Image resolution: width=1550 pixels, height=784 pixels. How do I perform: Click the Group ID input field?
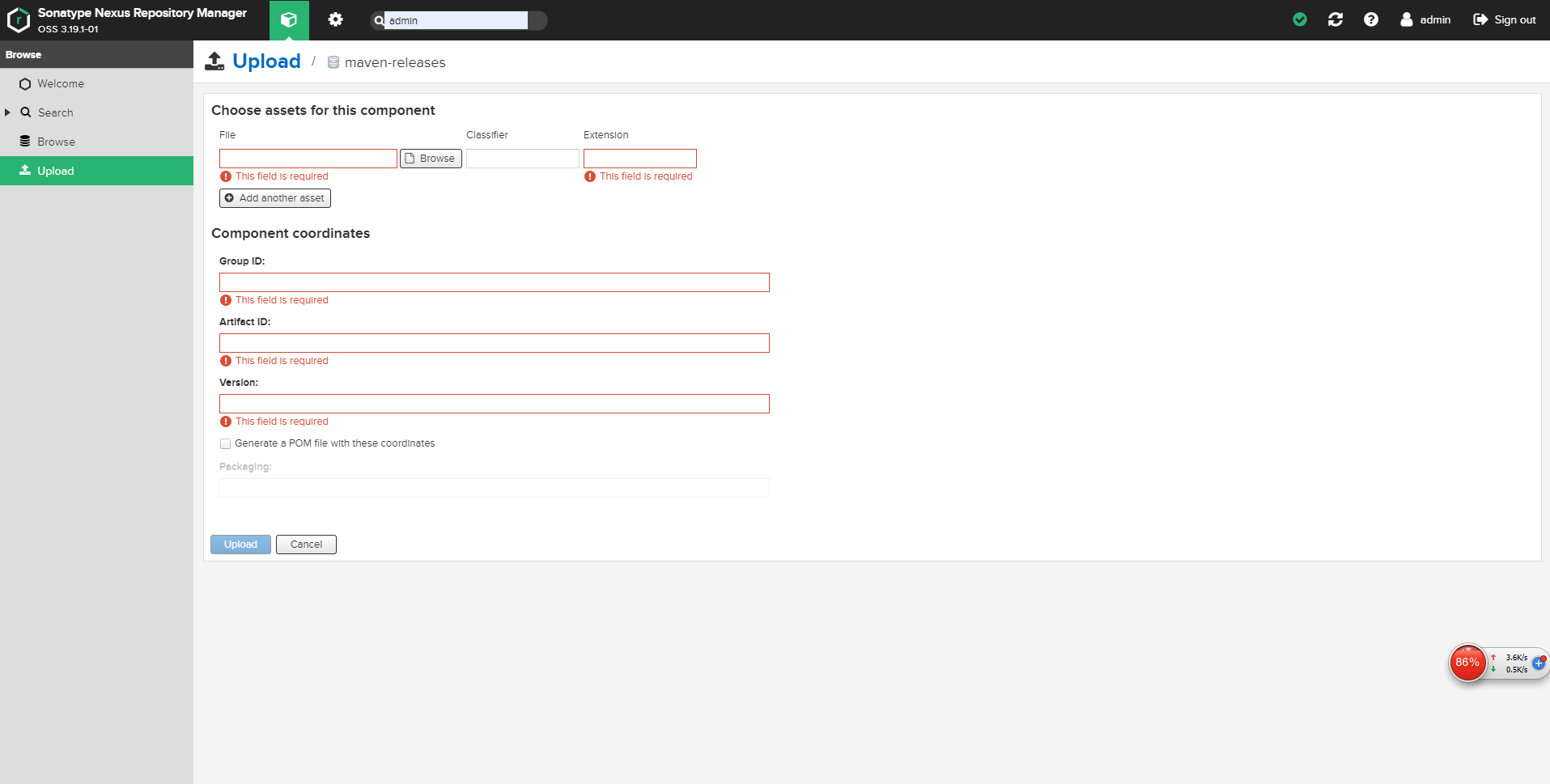(495, 282)
